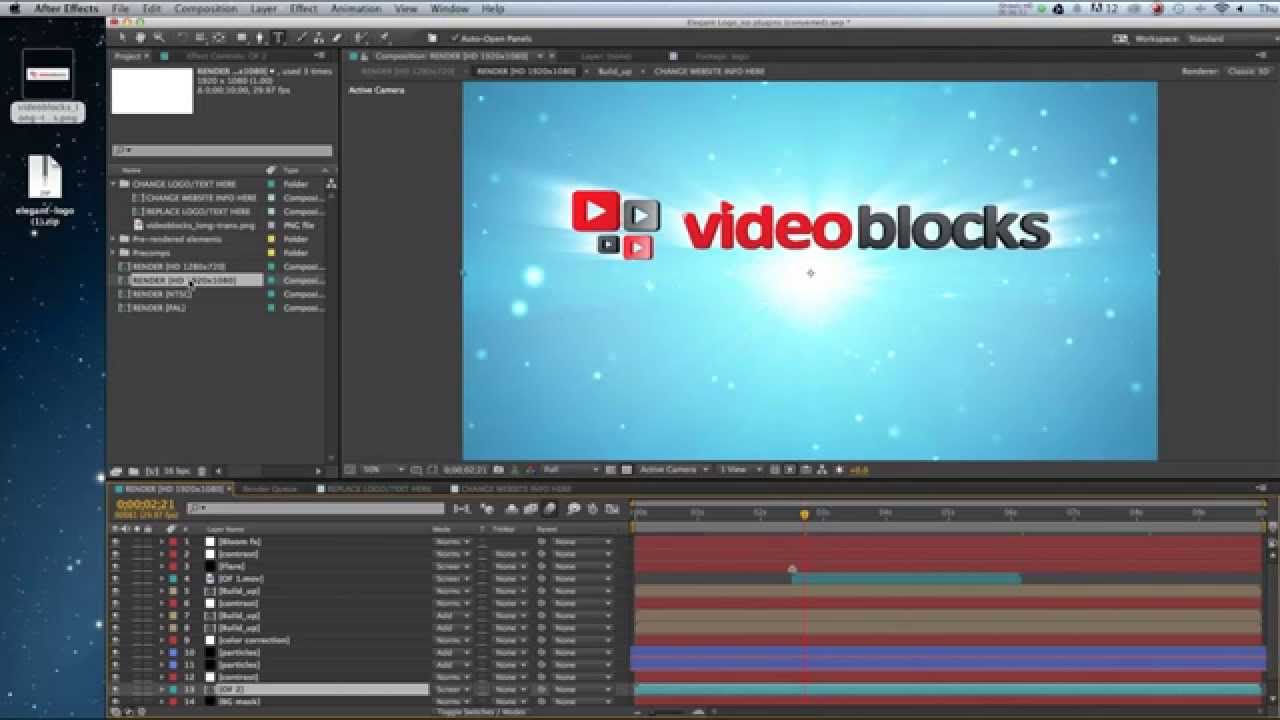Toggle frame blending icon in timeline header

tap(531, 508)
